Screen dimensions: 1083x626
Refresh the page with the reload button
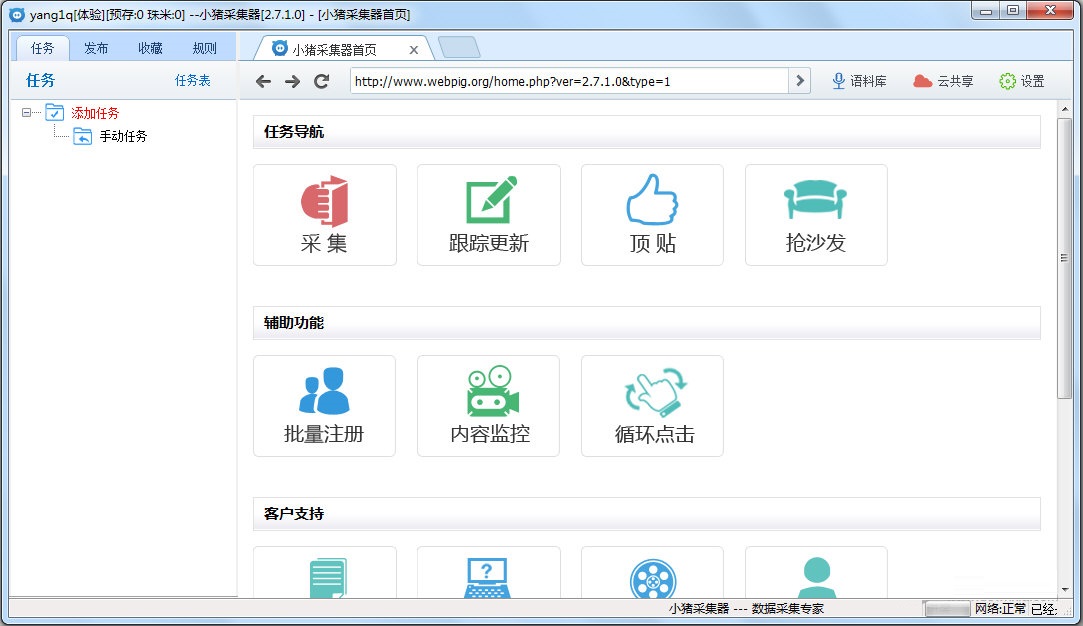(320, 81)
